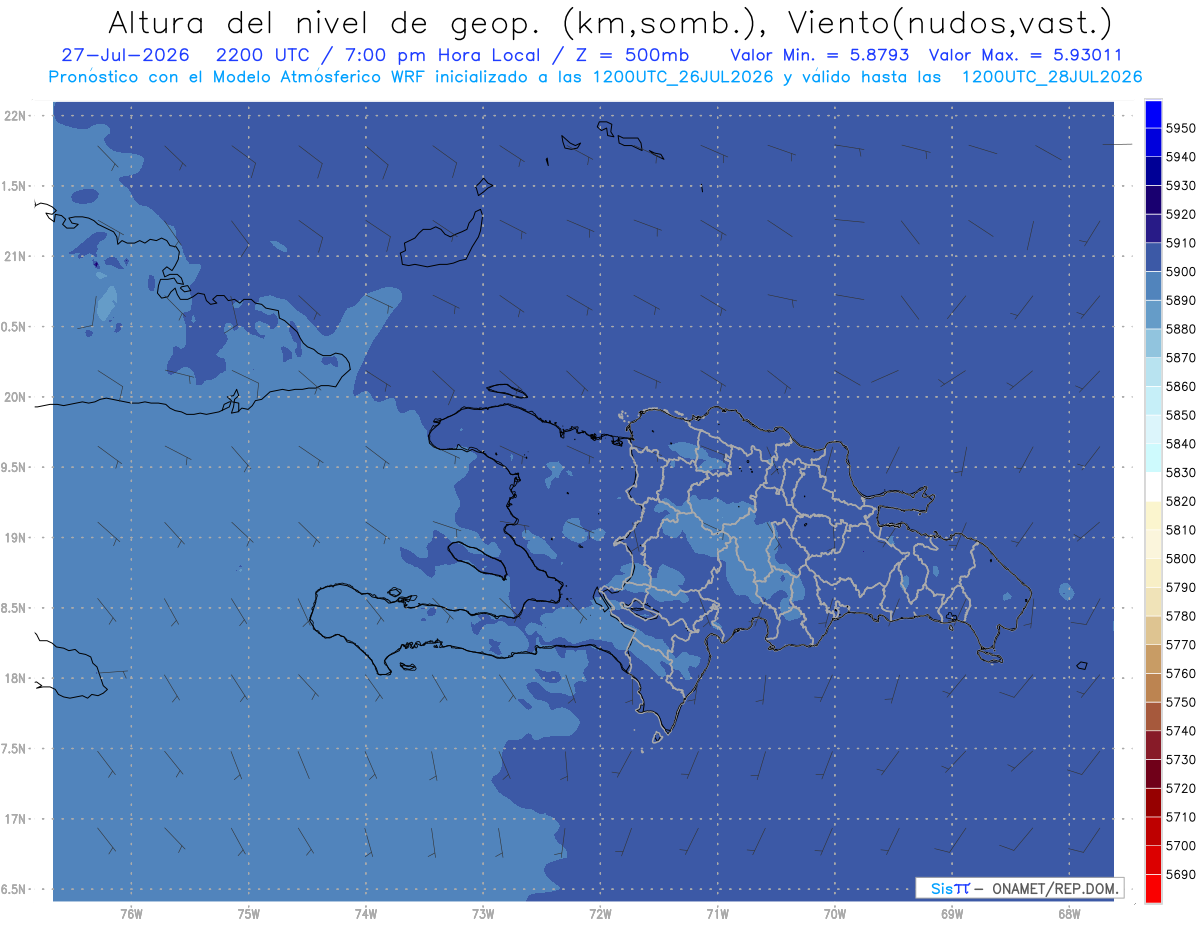Screen dimensions: 1200x927
Task: Click the '22N' latitude label
Action: pyautogui.click(x=16, y=116)
